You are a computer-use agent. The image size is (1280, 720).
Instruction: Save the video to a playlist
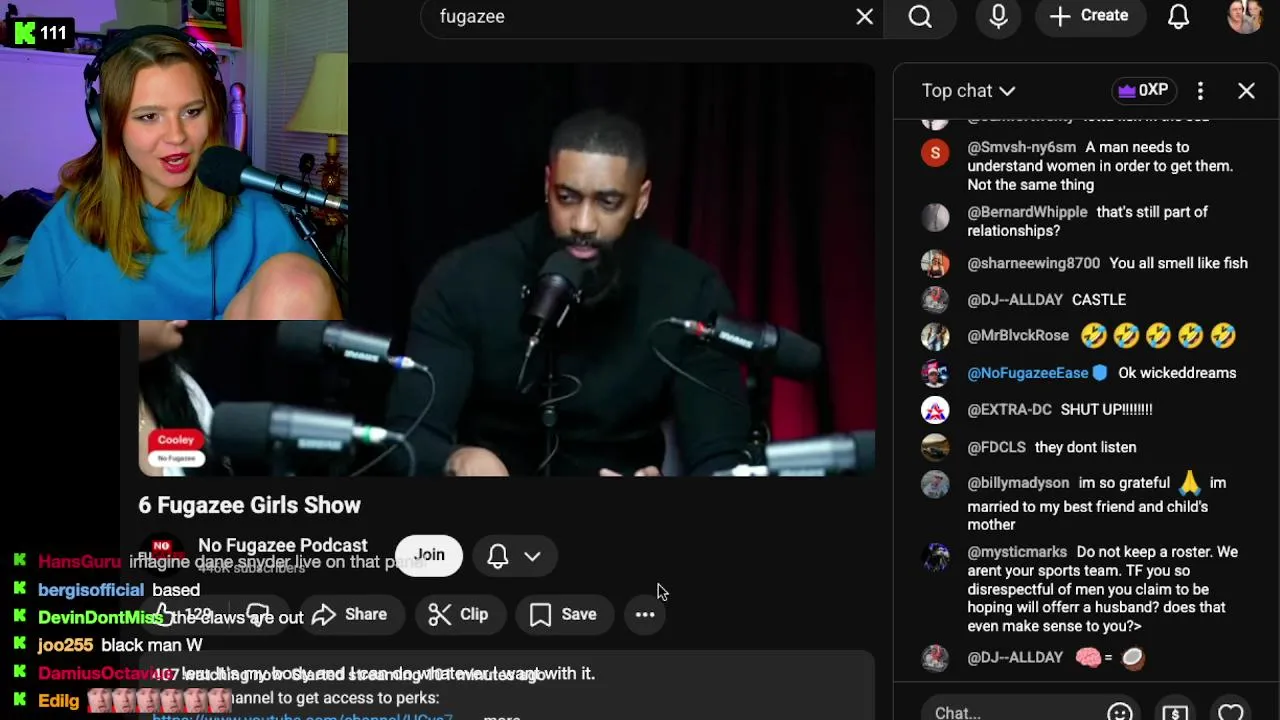coord(563,615)
